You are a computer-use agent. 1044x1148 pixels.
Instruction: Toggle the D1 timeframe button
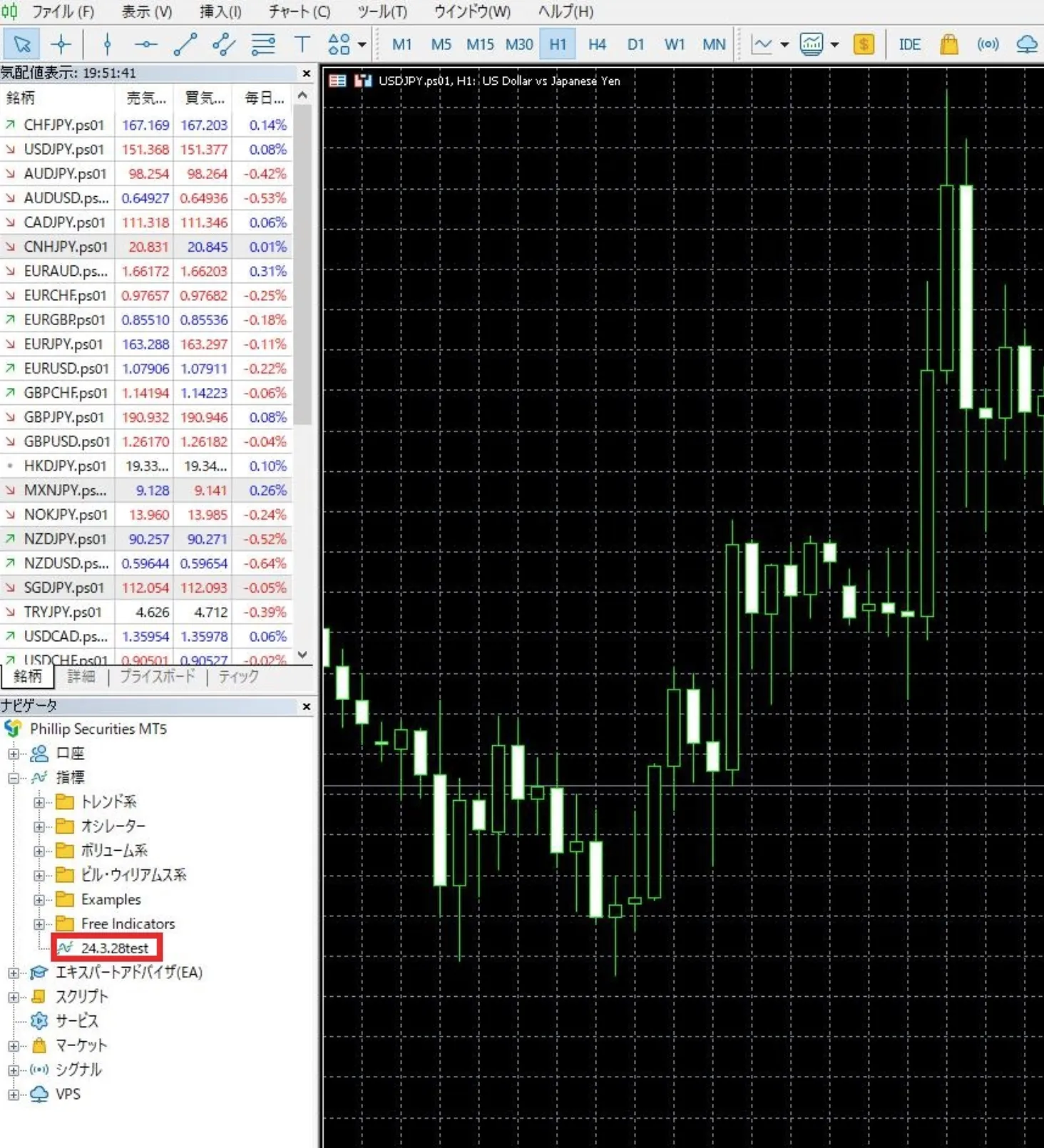pyautogui.click(x=635, y=44)
